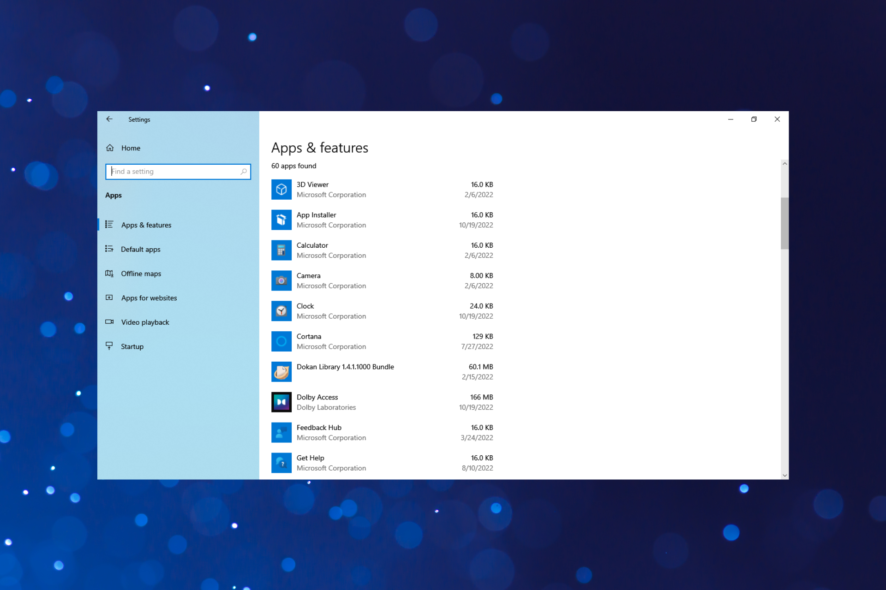Click the 8.00 KB size value

[481, 276]
